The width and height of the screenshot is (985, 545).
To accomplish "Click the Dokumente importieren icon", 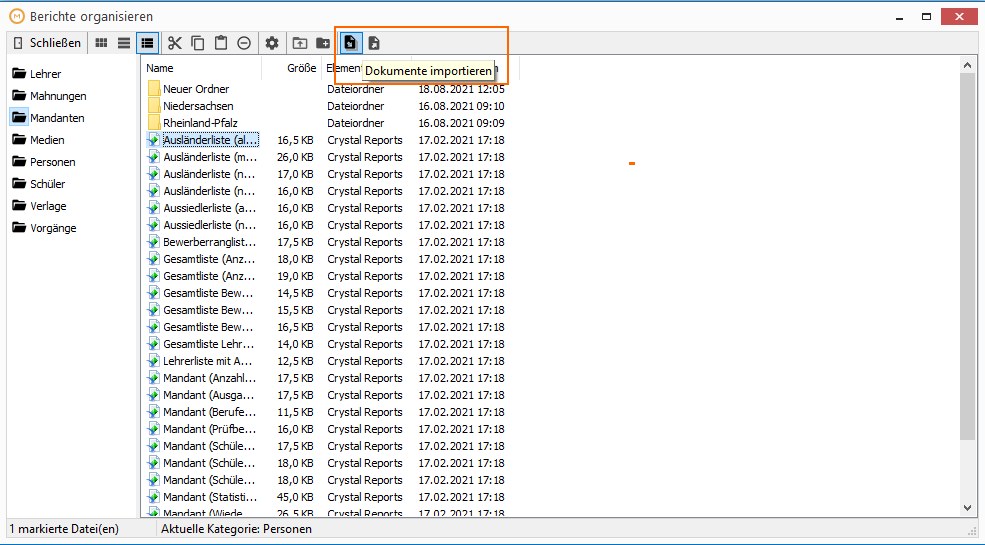I will point(351,43).
